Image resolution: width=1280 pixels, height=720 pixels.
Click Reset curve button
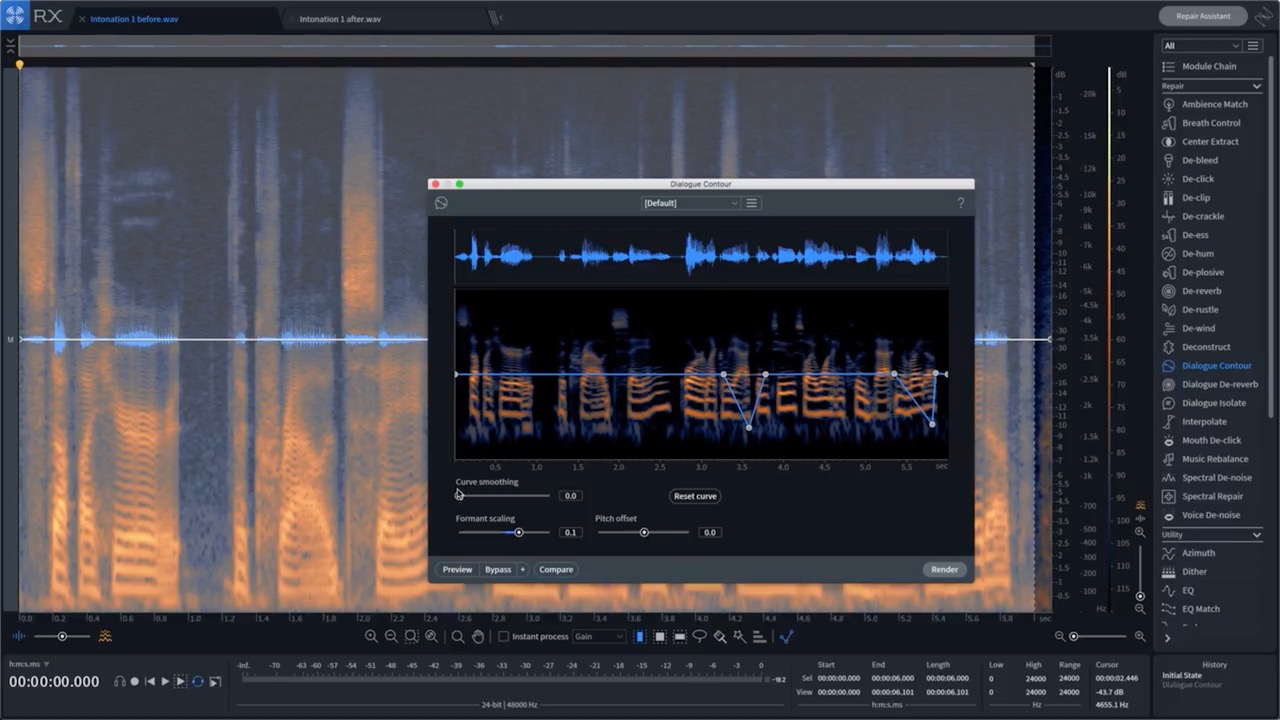click(x=695, y=496)
